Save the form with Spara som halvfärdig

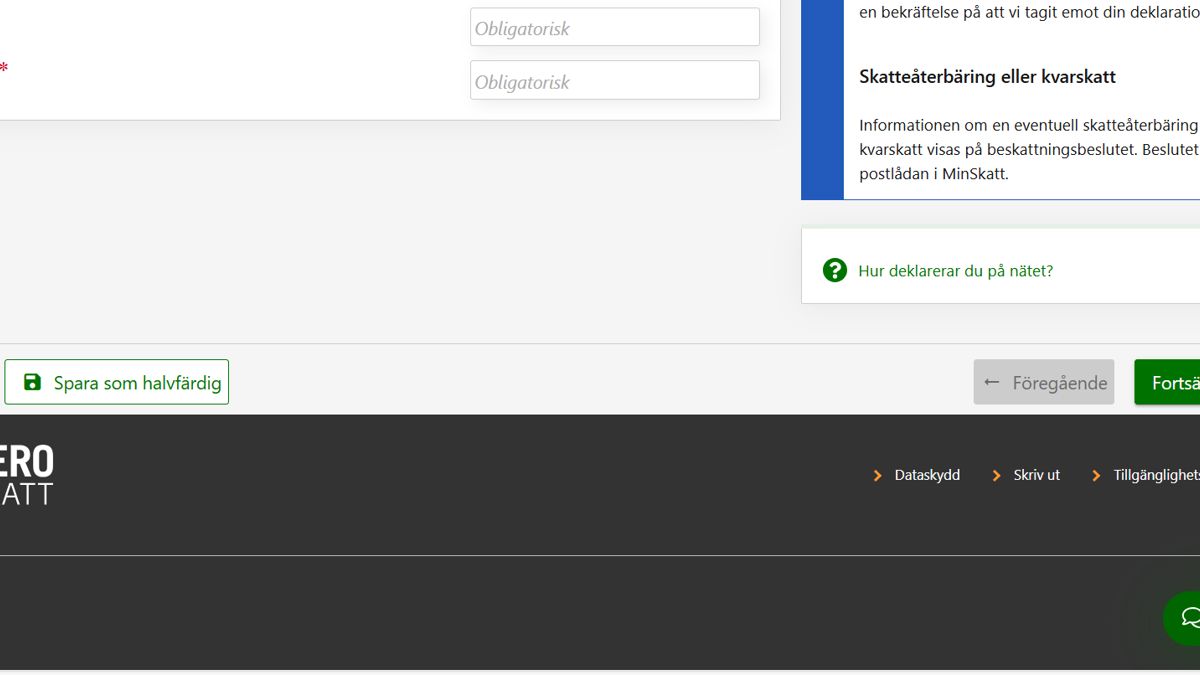click(117, 382)
